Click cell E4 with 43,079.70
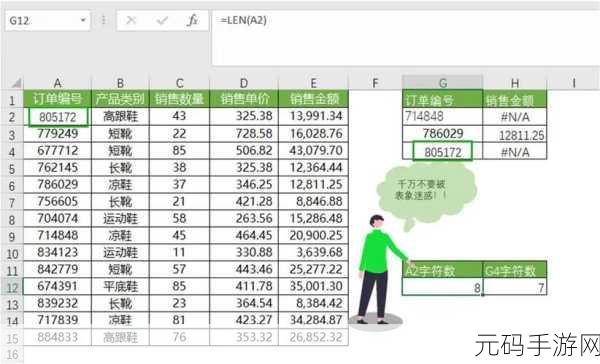600x364 pixels. click(313, 150)
